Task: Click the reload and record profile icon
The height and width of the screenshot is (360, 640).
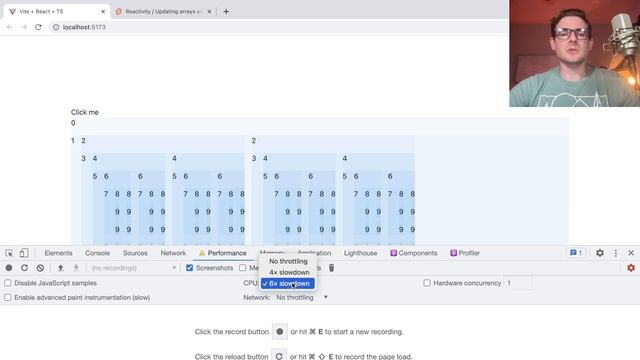Action: click(x=24, y=268)
